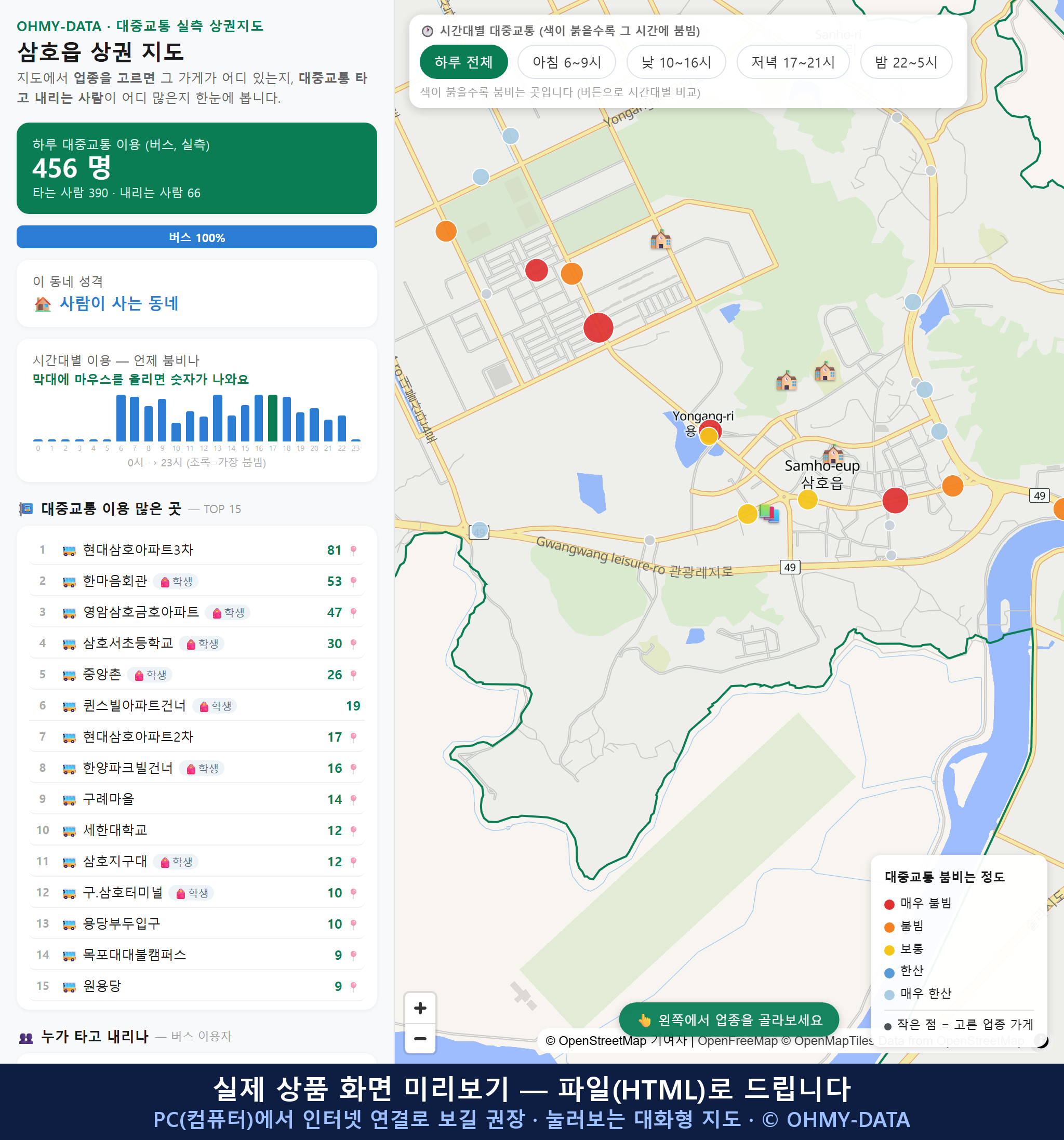
Task: Click the 삼호읍 상권 지도 title
Action: tap(100, 52)
